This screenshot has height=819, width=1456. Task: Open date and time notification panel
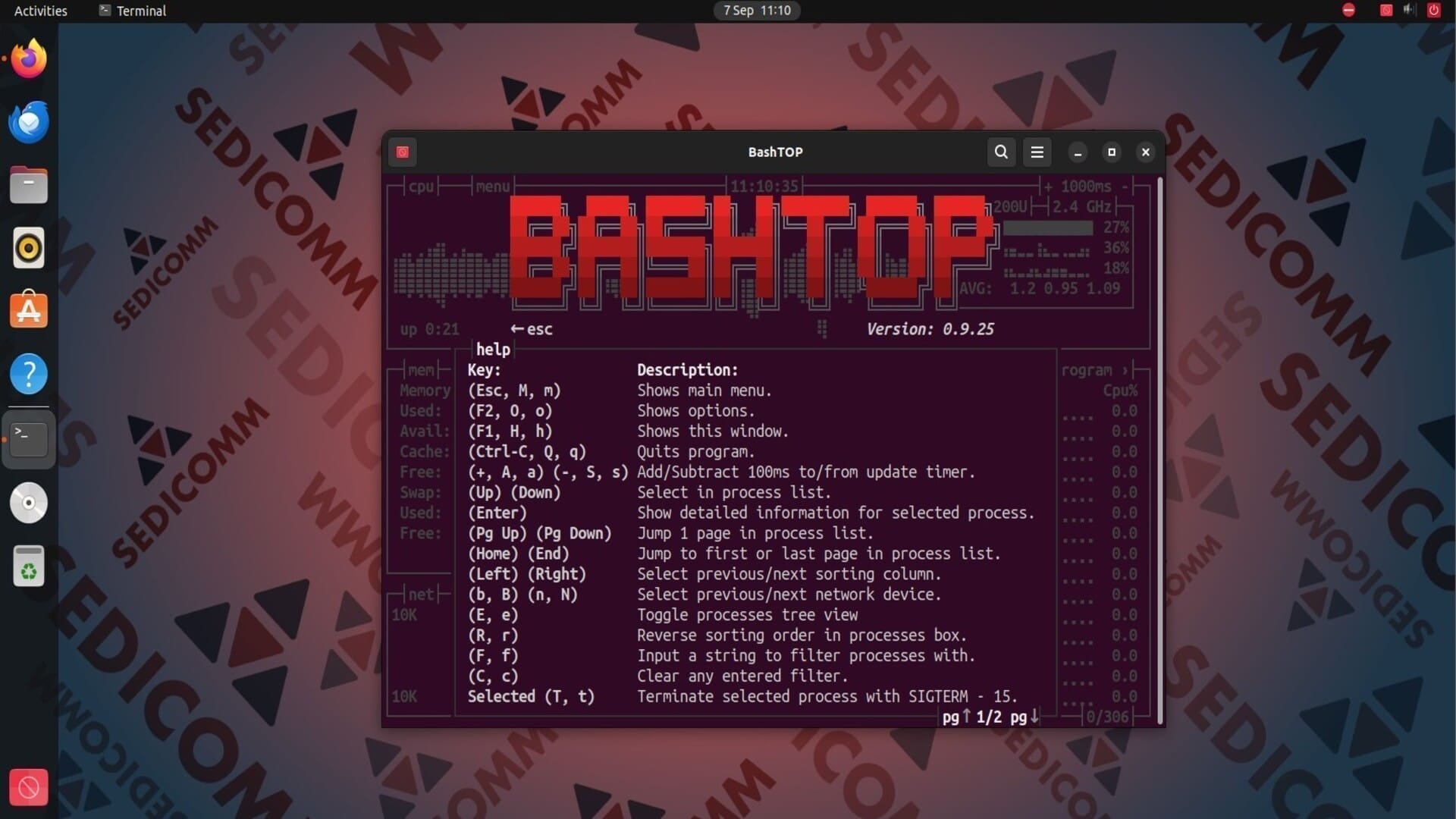pos(756,11)
